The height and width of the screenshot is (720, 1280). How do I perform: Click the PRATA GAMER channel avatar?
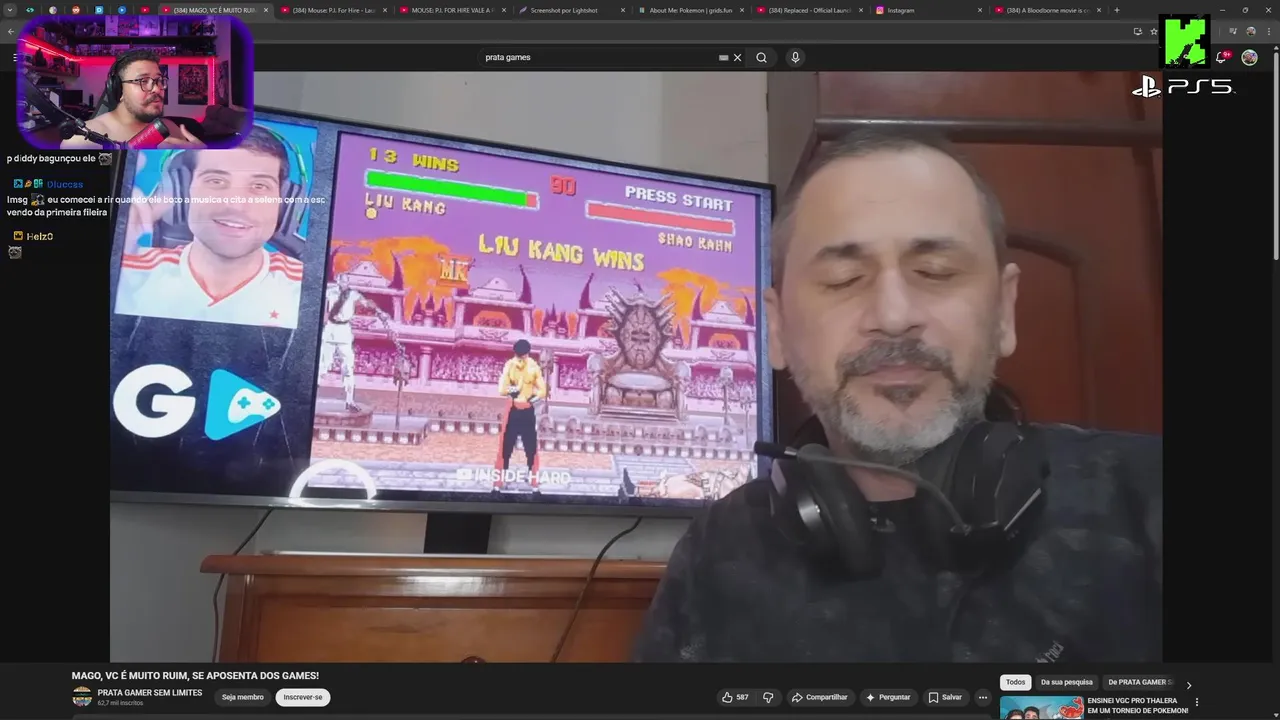pyautogui.click(x=82, y=697)
